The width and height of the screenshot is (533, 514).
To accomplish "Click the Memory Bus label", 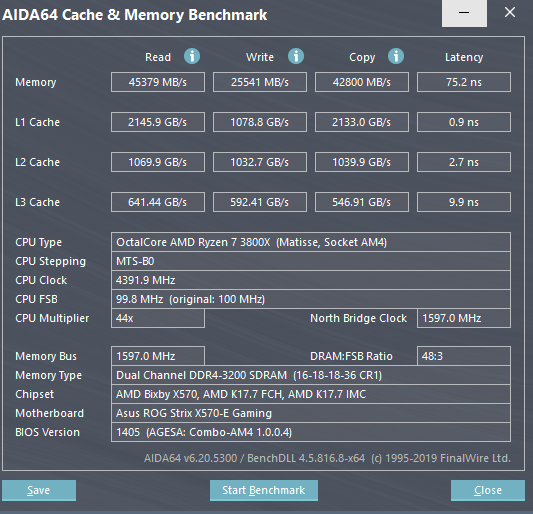I will [x=46, y=356].
